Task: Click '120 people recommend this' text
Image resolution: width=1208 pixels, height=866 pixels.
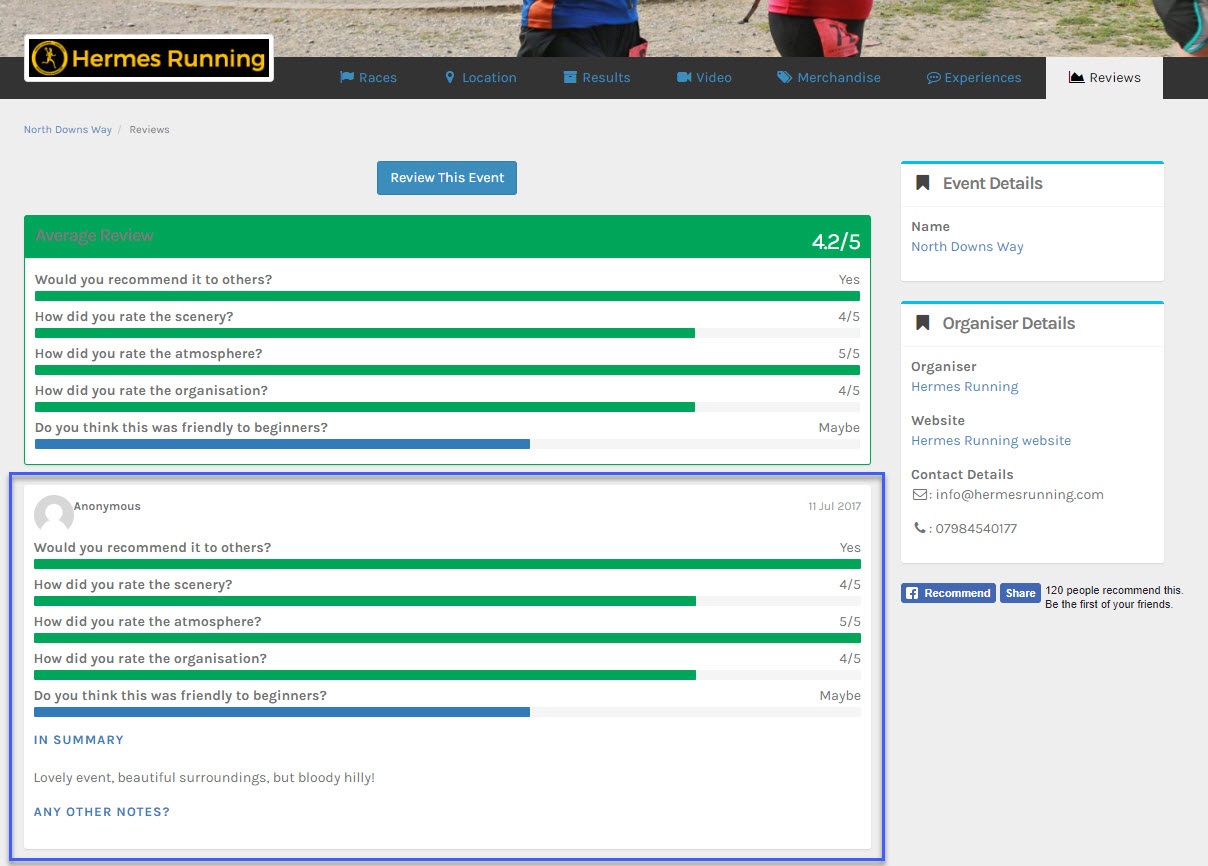Action: (1114, 591)
